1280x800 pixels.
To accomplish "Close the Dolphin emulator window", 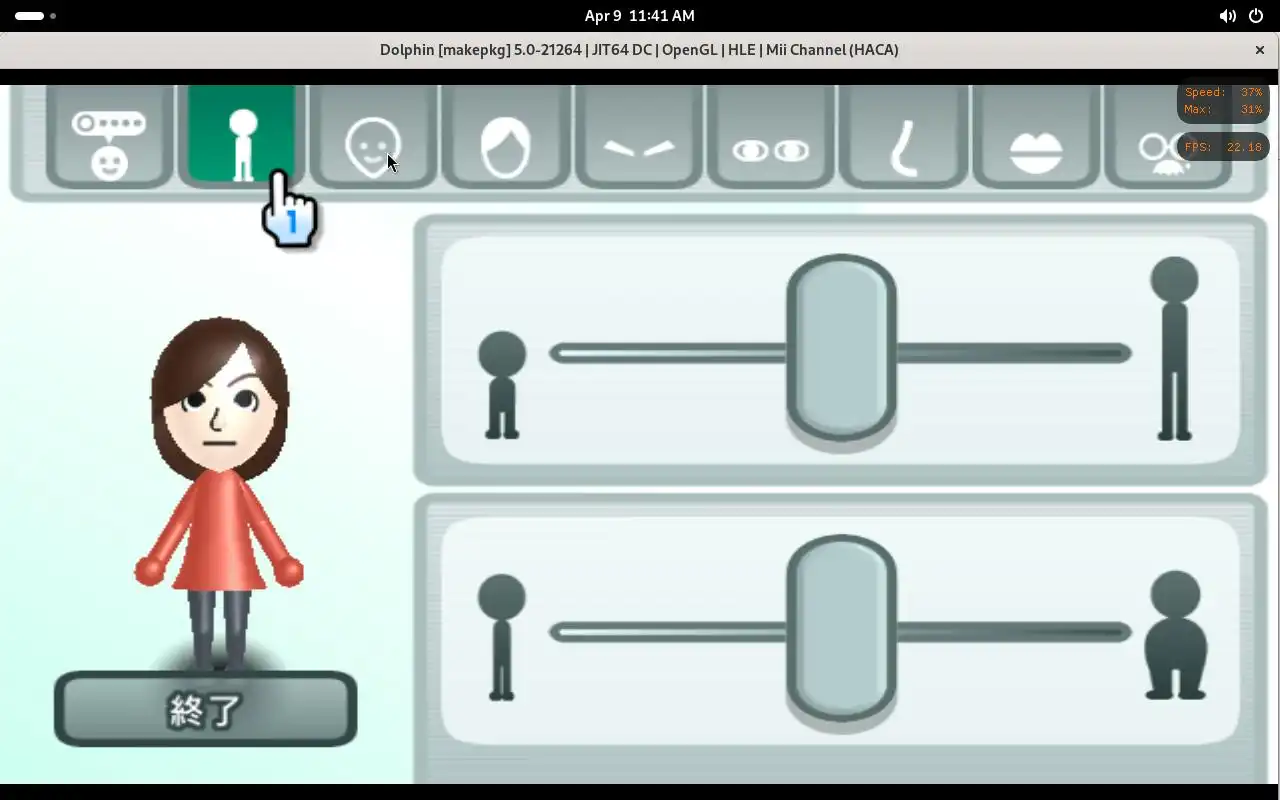I will (1260, 50).
